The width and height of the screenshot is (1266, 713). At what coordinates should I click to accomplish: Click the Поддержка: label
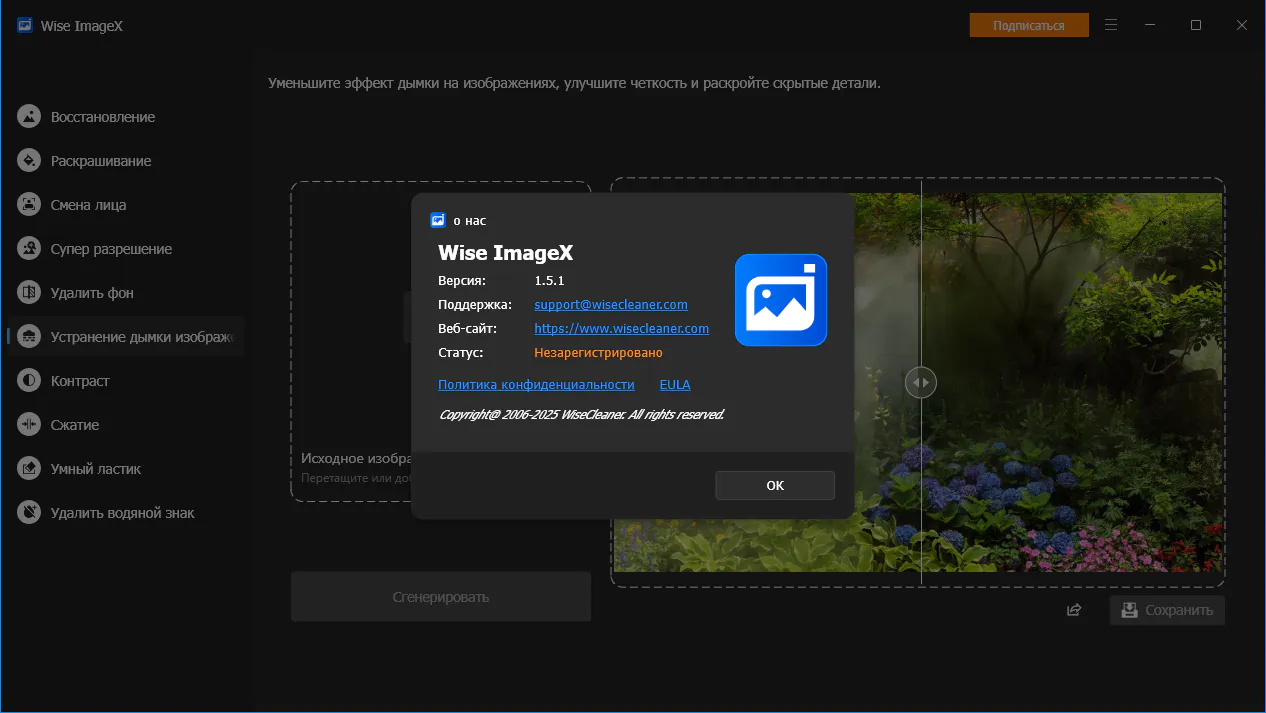[x=475, y=304]
